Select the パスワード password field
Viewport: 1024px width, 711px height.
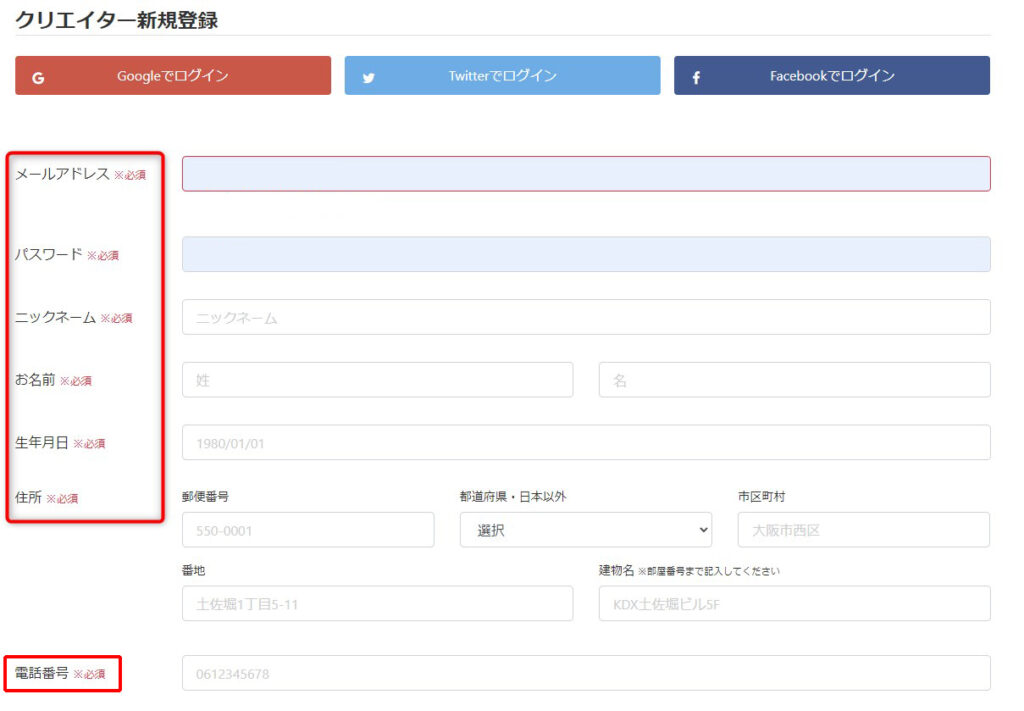[585, 254]
